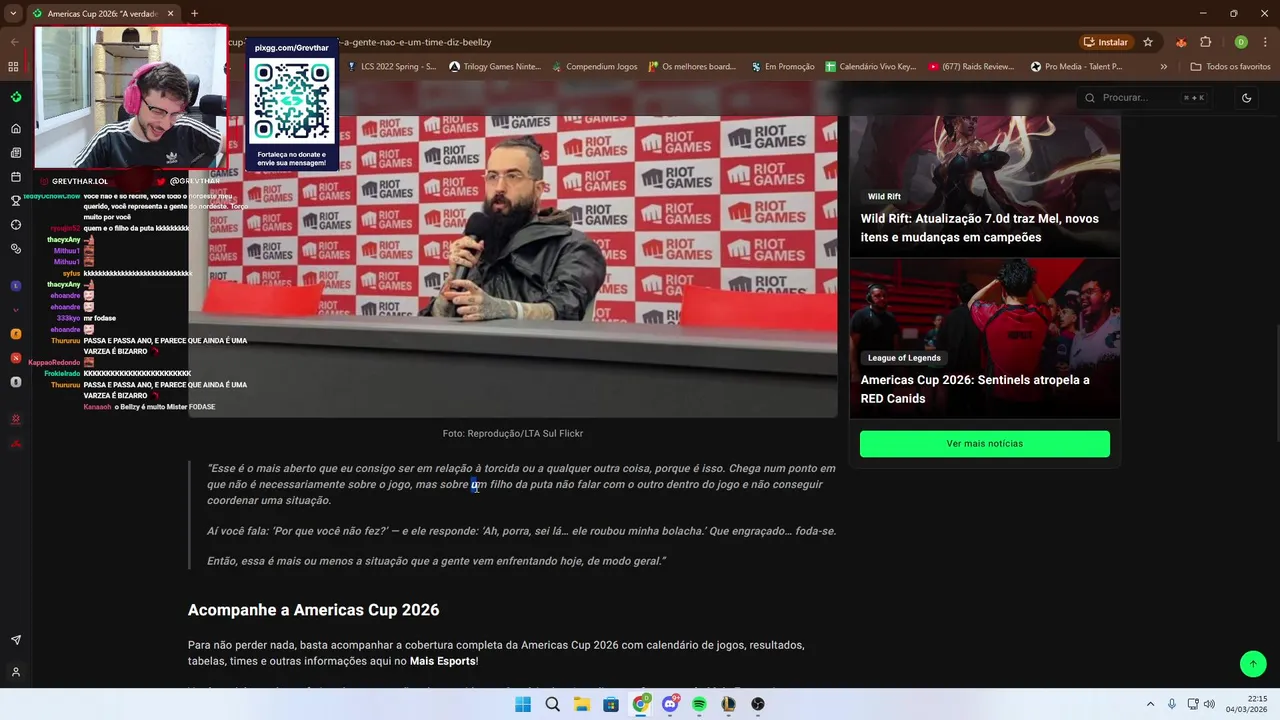Open (677) Raids Review... YouTube bookmark

click(971, 67)
